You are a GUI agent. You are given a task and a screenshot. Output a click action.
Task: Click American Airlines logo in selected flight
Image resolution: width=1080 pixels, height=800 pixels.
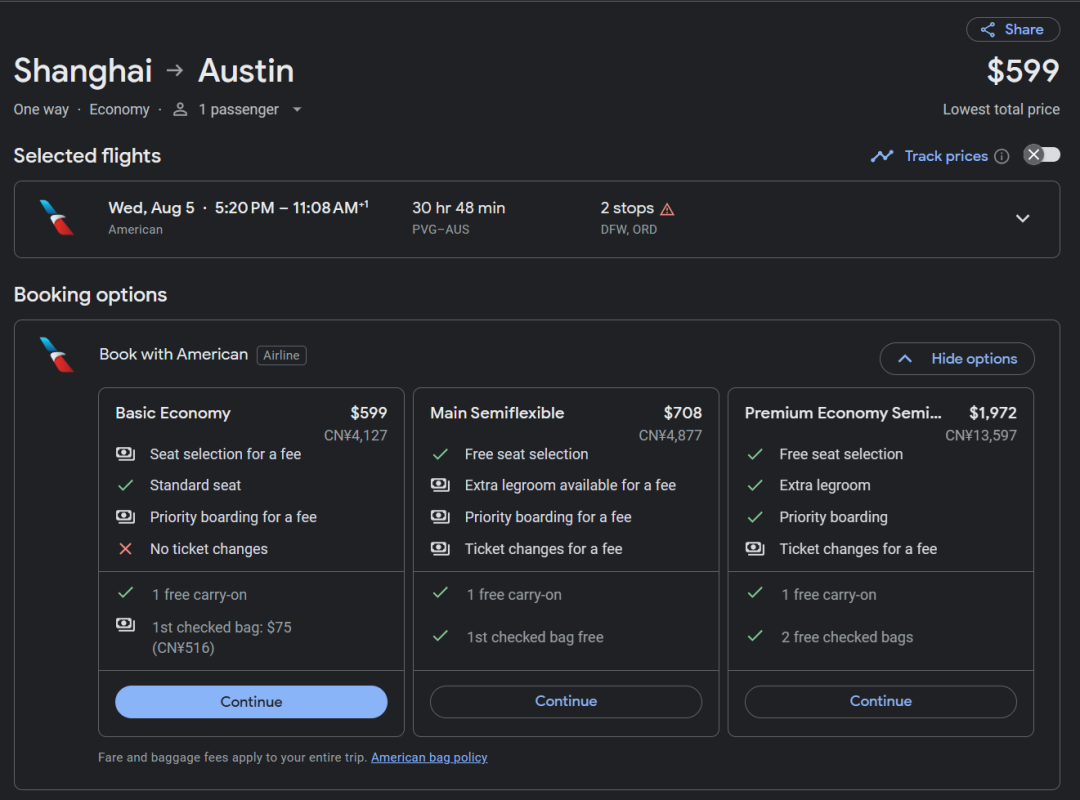tap(57, 218)
